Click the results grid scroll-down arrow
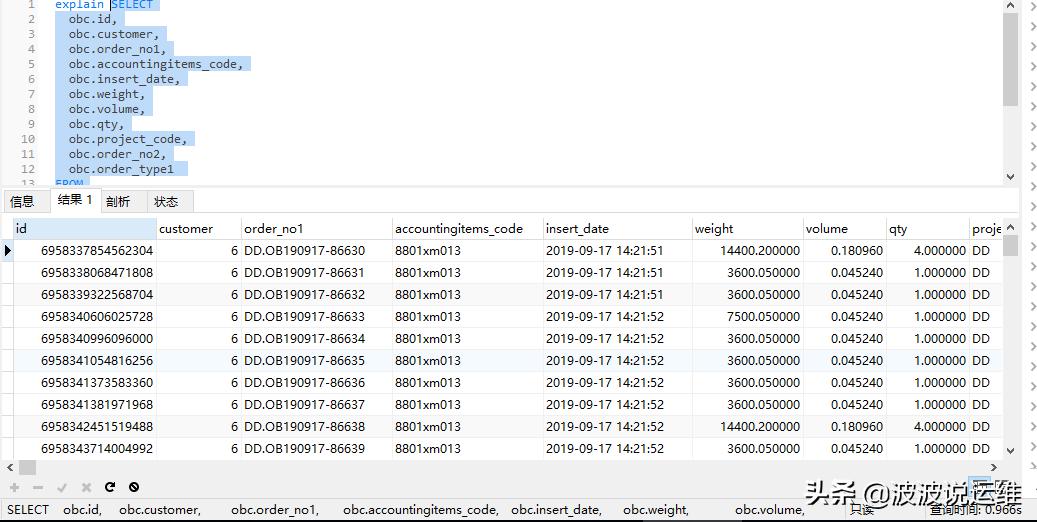The height and width of the screenshot is (522, 1037). pyautogui.click(x=1010, y=451)
